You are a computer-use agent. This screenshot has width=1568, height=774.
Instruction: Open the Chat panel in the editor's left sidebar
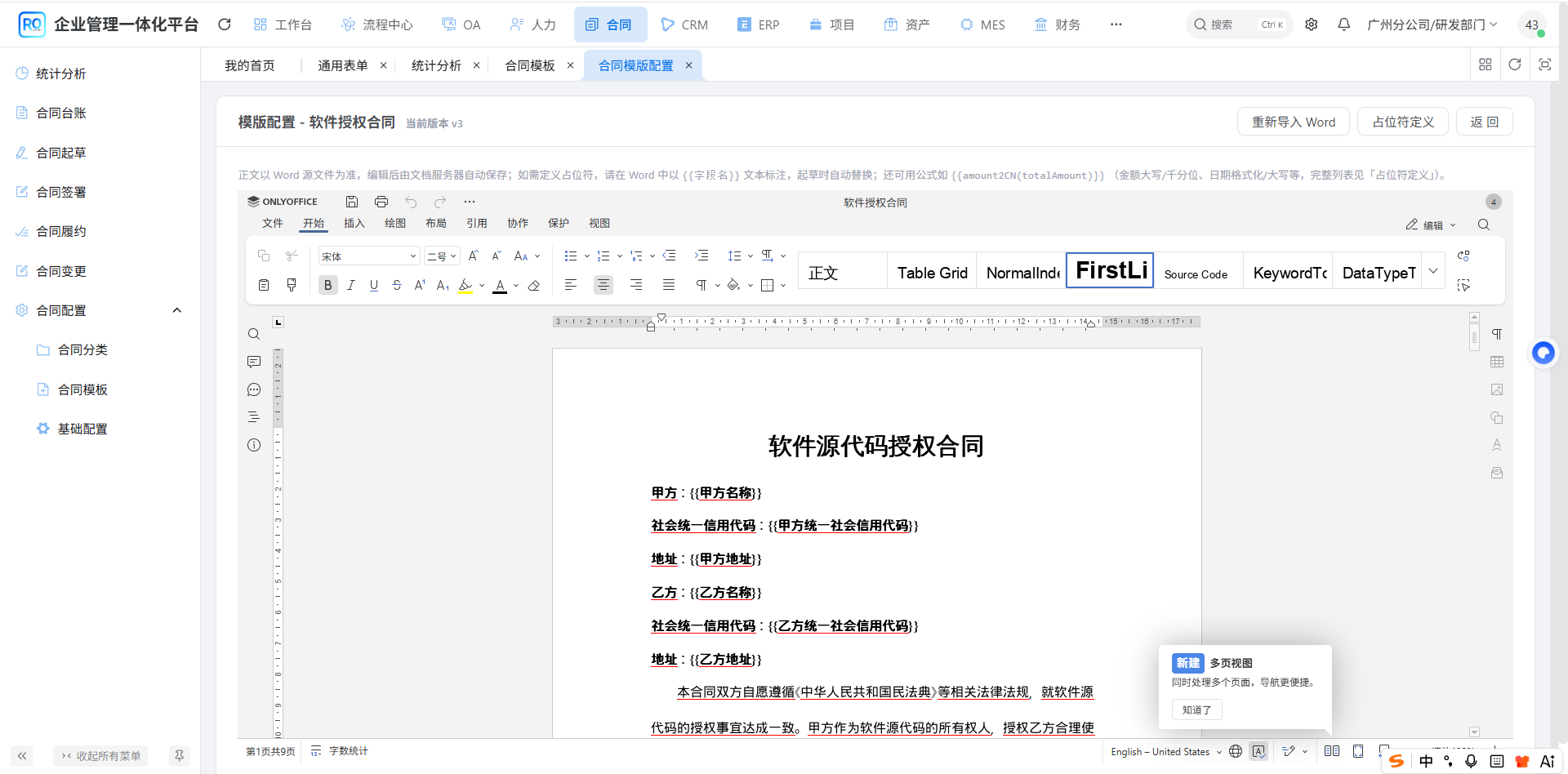[254, 389]
